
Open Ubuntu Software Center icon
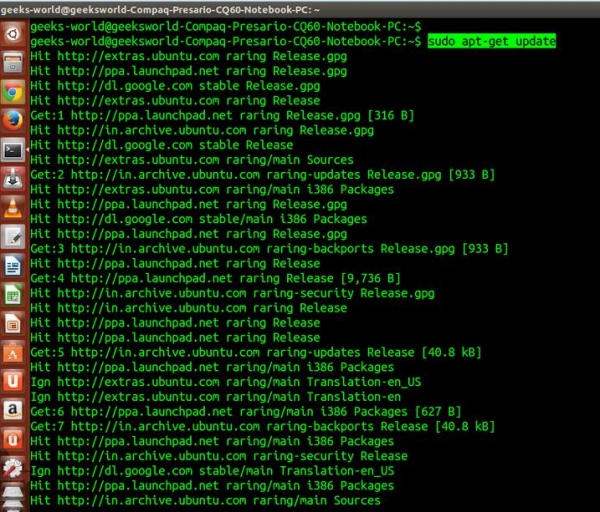pos(13,353)
